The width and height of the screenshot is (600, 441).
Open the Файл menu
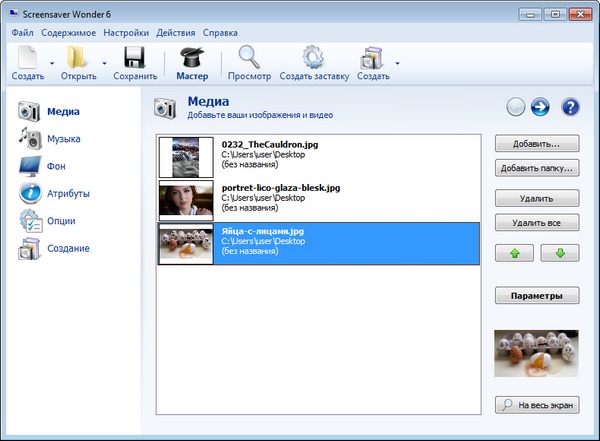(x=22, y=33)
